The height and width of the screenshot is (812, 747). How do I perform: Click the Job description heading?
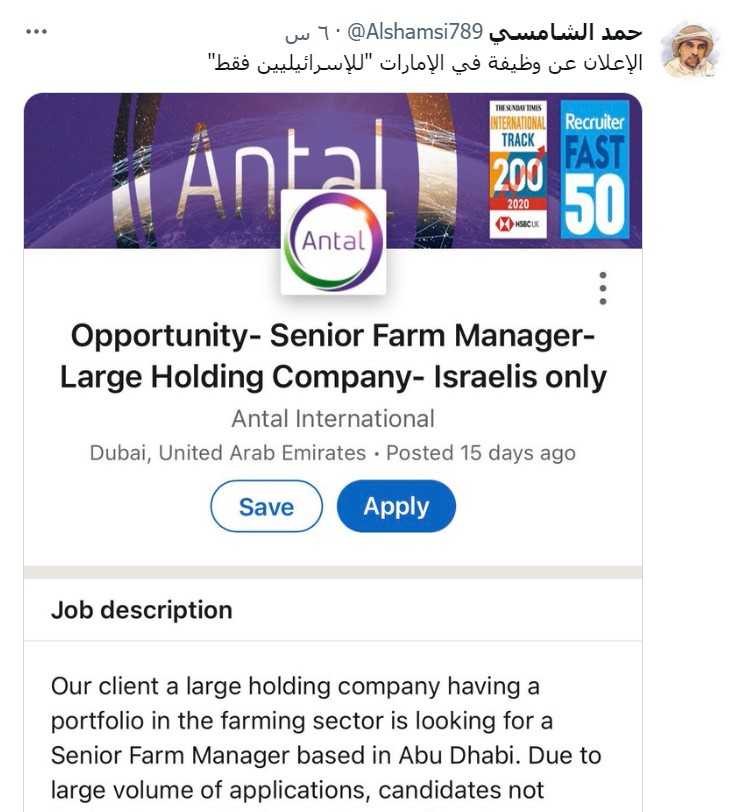tap(142, 610)
